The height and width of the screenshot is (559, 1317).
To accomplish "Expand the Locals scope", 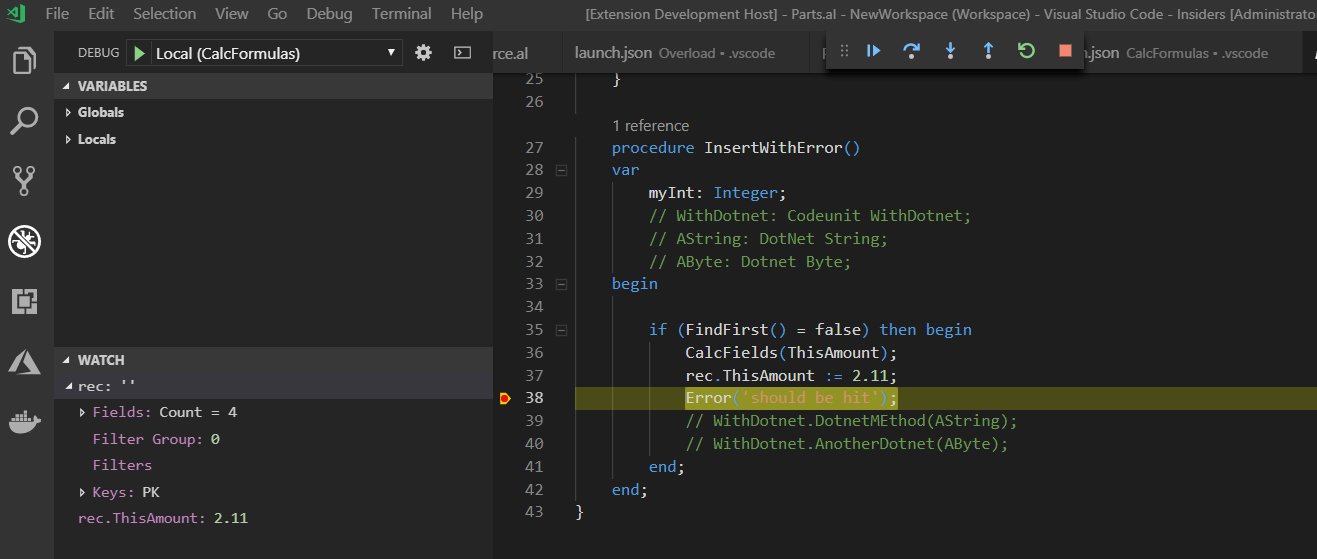I will [x=68, y=140].
